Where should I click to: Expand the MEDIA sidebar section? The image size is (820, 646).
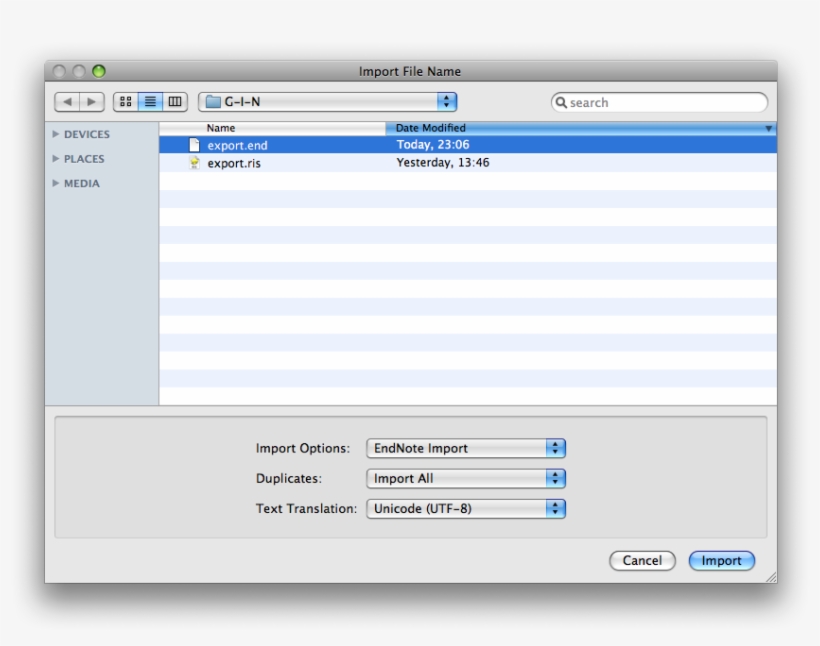tap(56, 184)
